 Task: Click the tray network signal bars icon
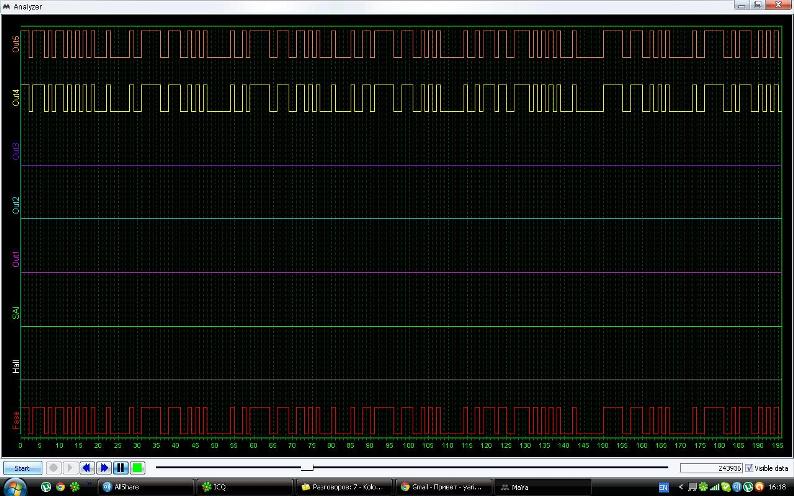coord(714,487)
